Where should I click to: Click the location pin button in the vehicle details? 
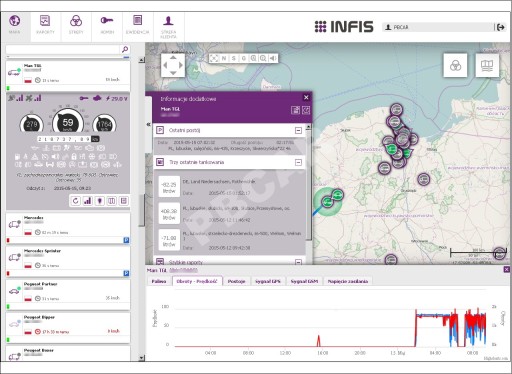pyautogui.click(x=100, y=201)
